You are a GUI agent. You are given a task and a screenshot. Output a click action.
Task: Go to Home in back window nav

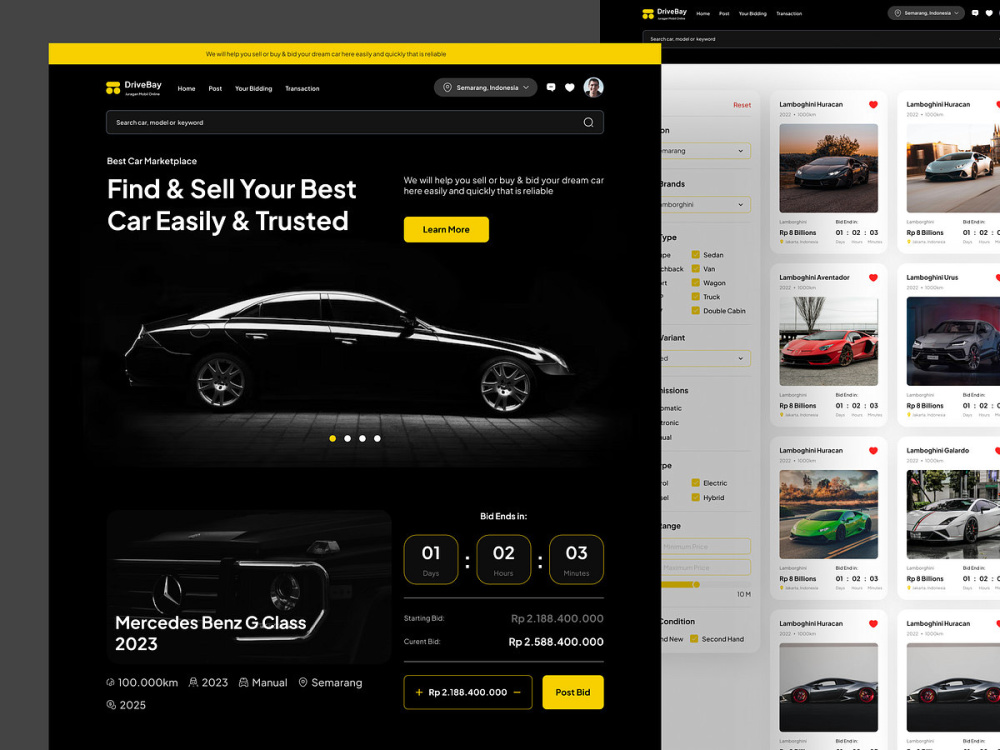(x=703, y=13)
